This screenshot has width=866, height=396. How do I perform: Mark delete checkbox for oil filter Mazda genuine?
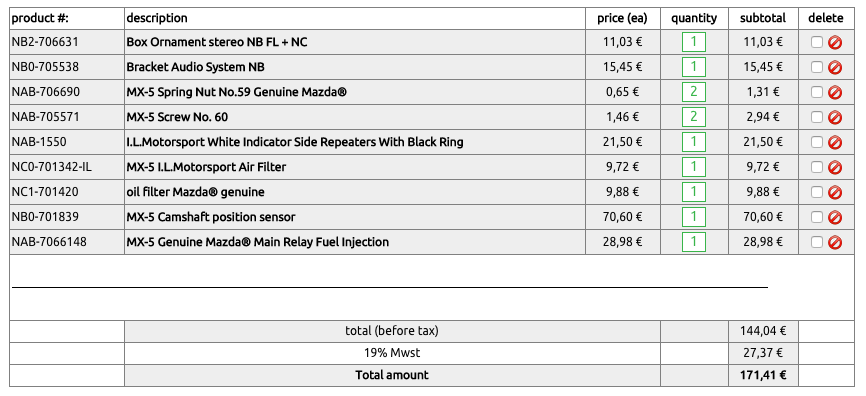(817, 192)
